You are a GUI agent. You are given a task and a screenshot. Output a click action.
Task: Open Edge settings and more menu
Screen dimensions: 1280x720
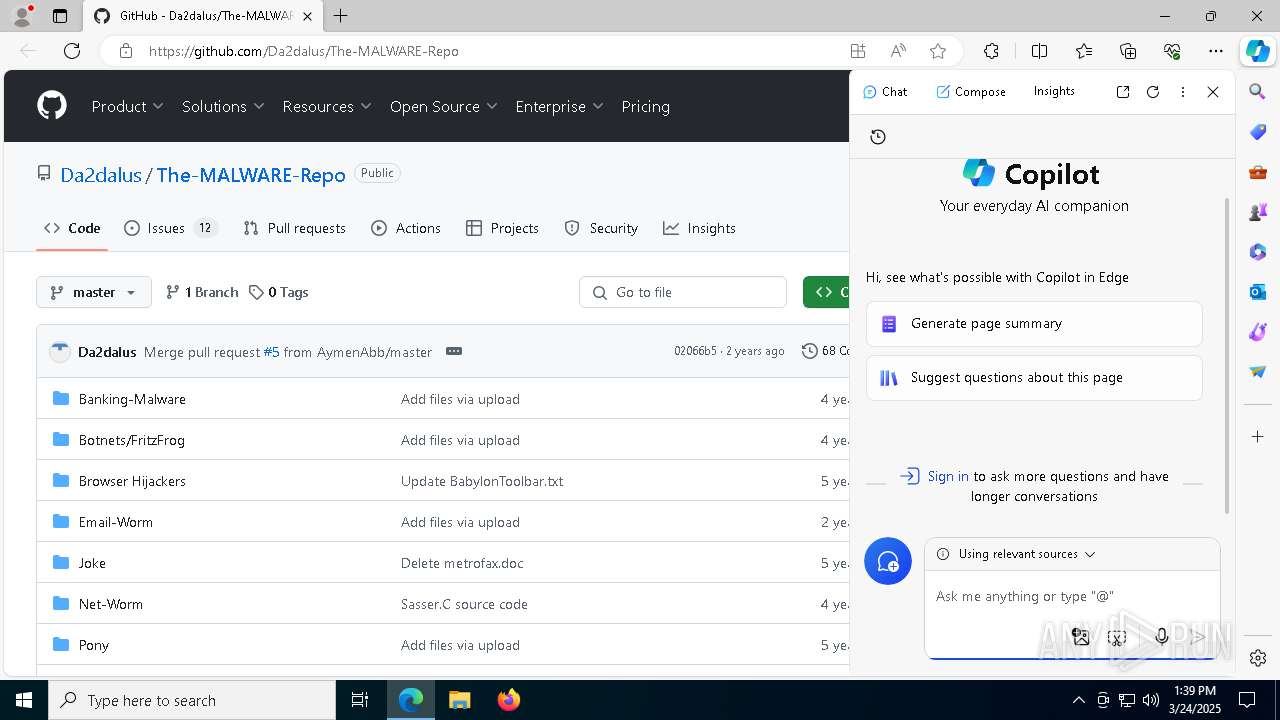(1216, 51)
